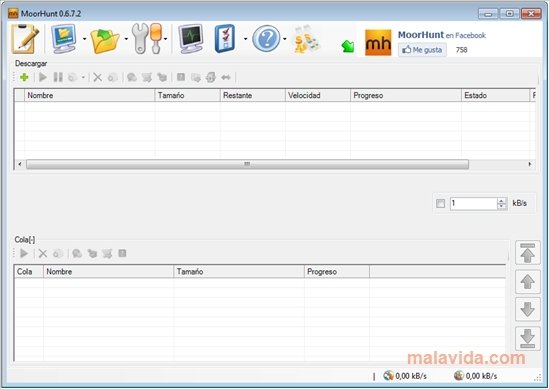
Task: Click the Progreso header in downloads list
Action: [406, 95]
